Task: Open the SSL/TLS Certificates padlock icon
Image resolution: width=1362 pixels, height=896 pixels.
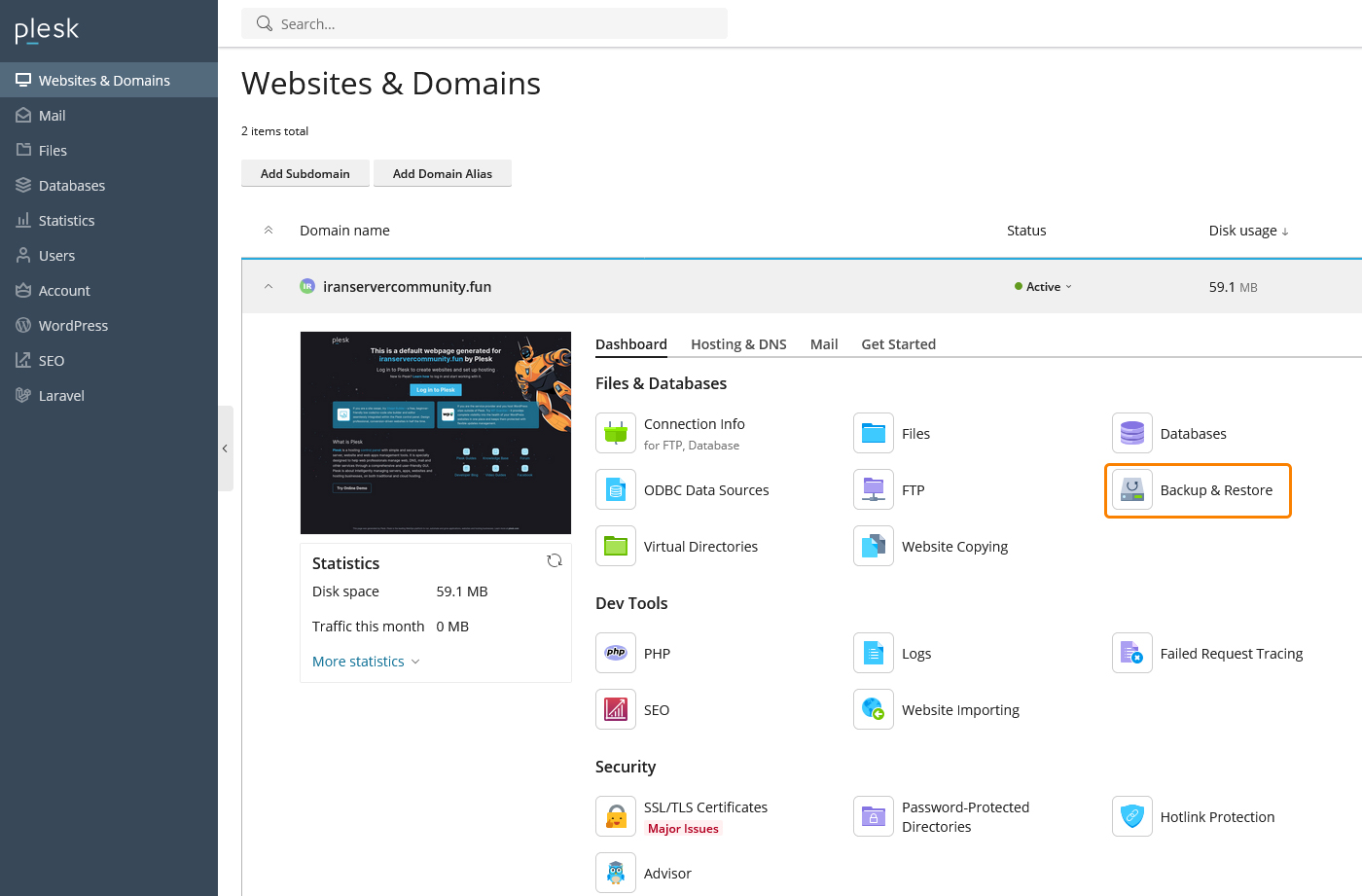Action: [616, 816]
